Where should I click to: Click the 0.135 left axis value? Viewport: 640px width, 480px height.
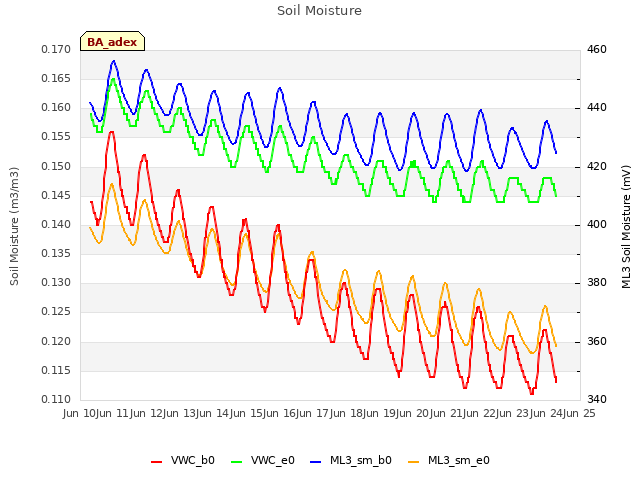pos(56,253)
